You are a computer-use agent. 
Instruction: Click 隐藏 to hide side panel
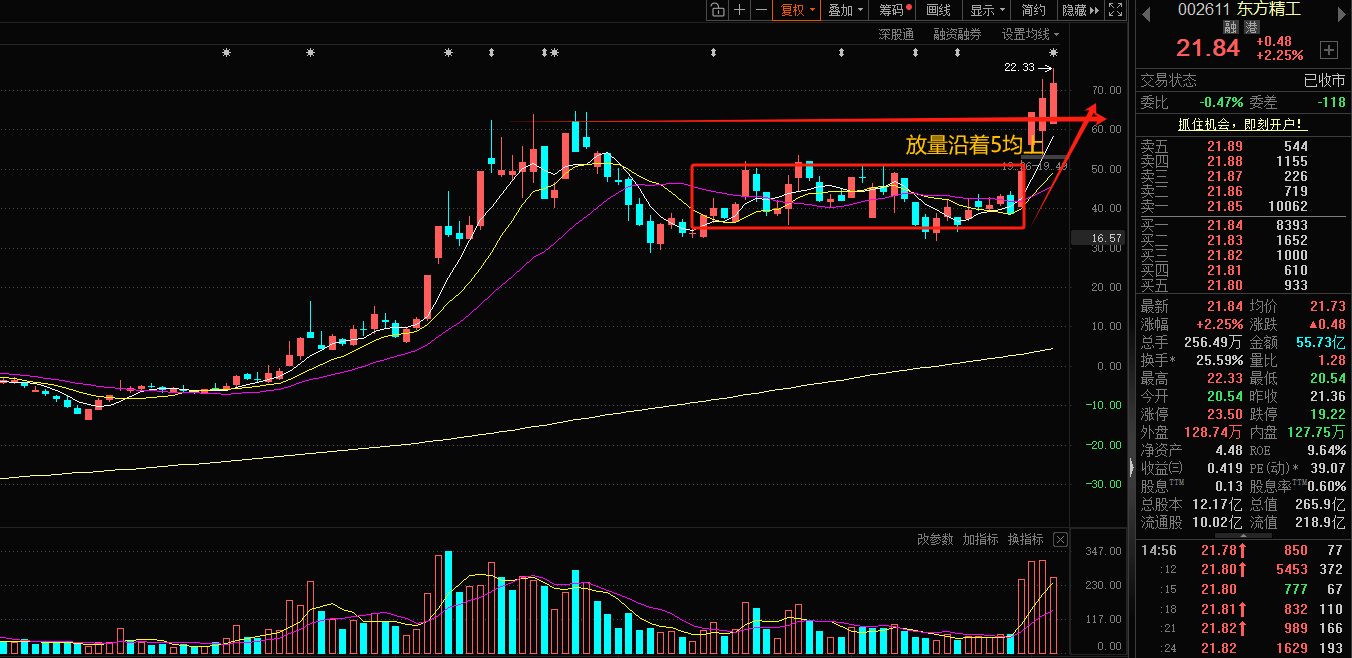tap(1081, 10)
